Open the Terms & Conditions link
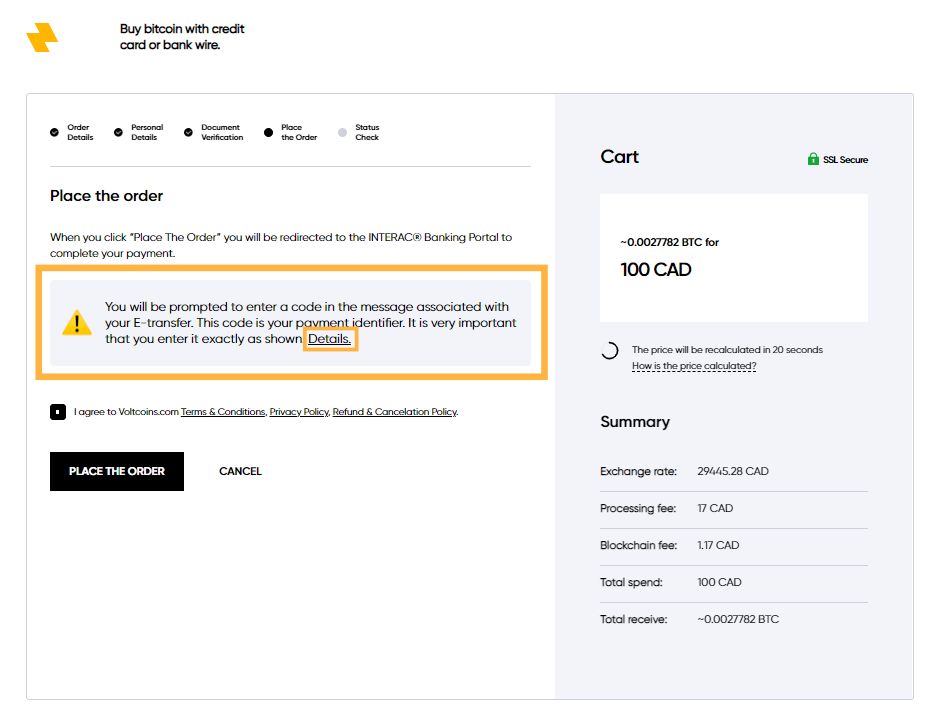The image size is (925, 708). pos(223,412)
